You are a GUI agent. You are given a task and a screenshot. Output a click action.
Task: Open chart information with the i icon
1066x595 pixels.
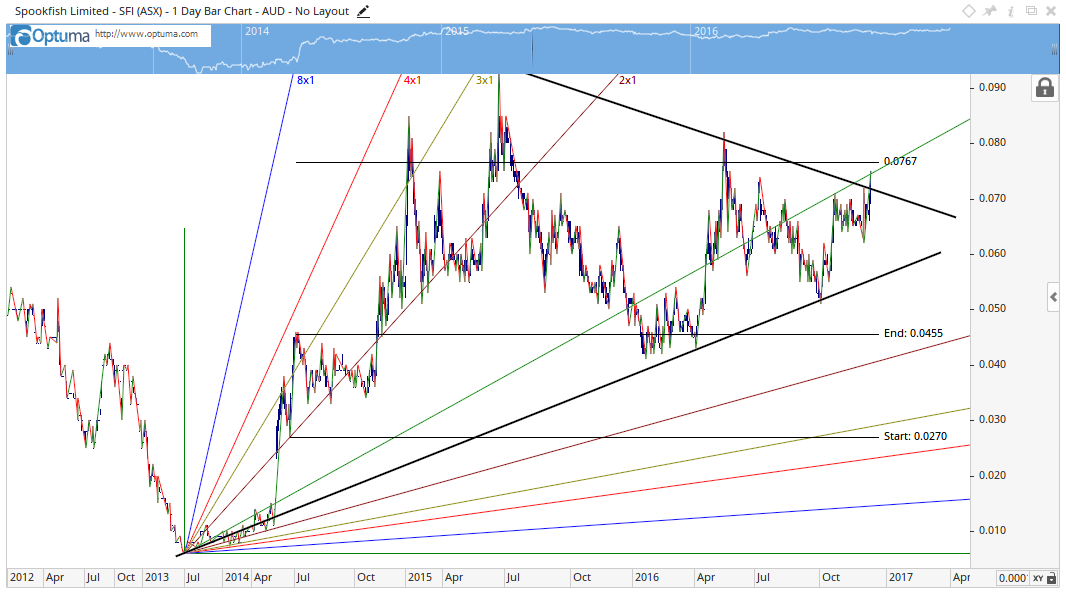point(1011,10)
